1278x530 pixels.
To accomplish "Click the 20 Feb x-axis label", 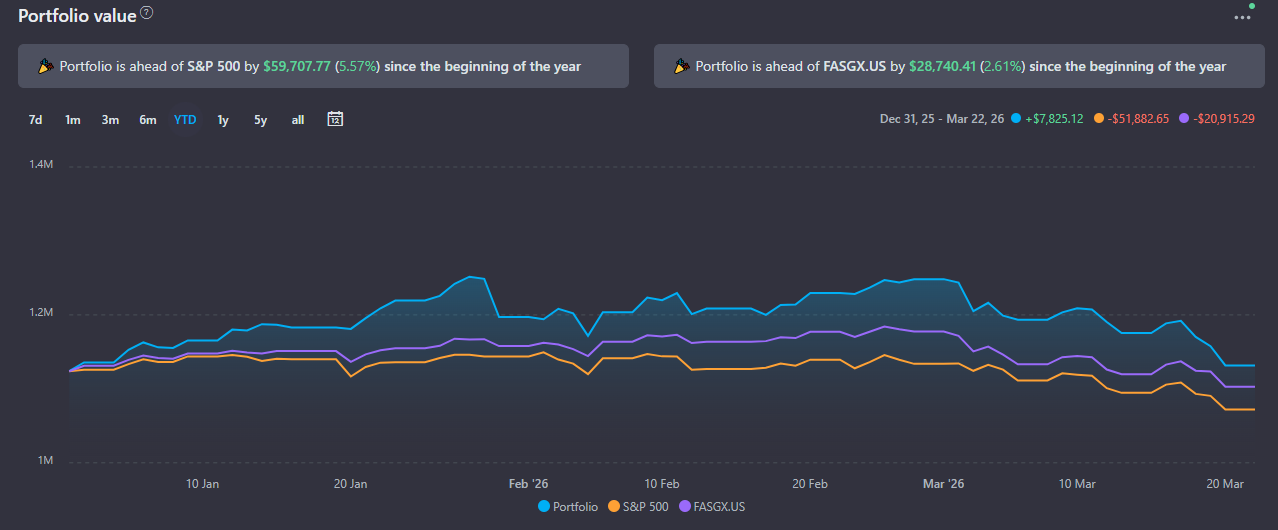I will point(810,484).
